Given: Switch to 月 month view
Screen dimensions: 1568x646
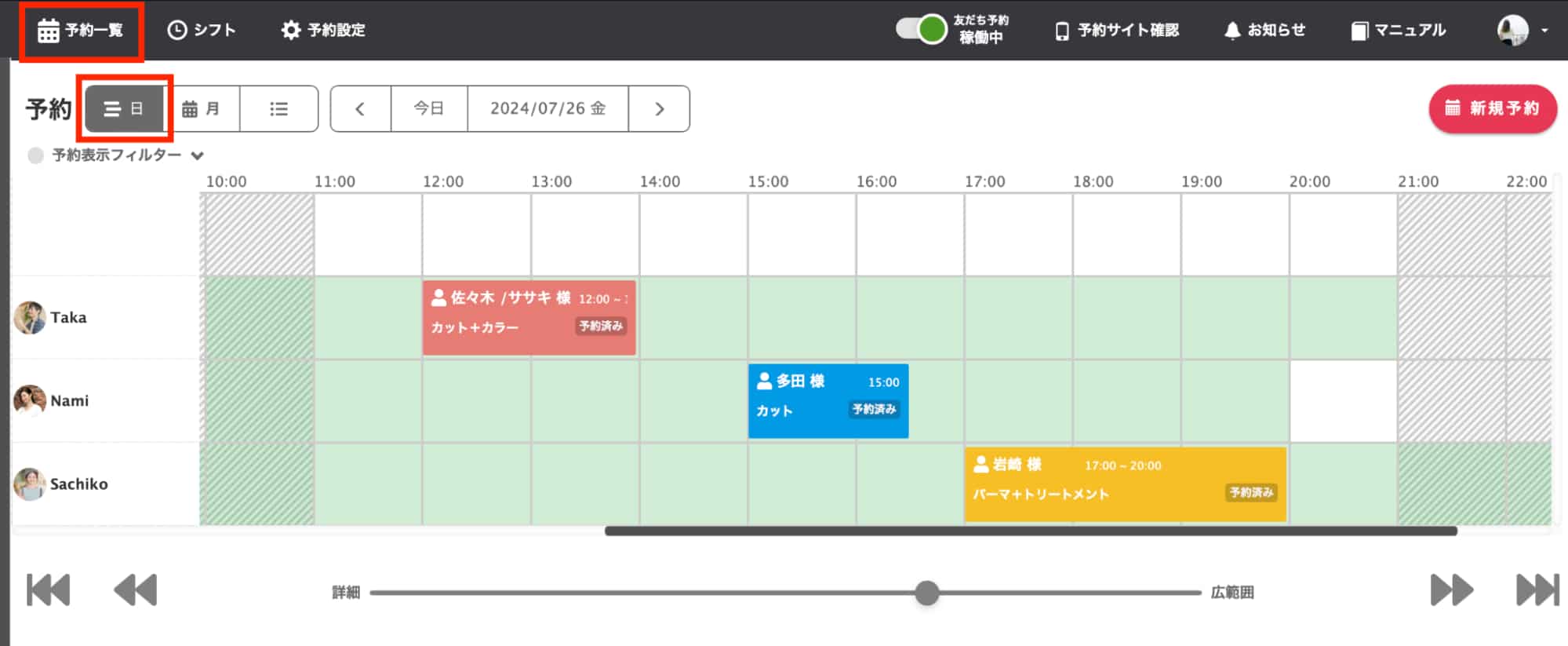Looking at the screenshot, I should coord(201,108).
